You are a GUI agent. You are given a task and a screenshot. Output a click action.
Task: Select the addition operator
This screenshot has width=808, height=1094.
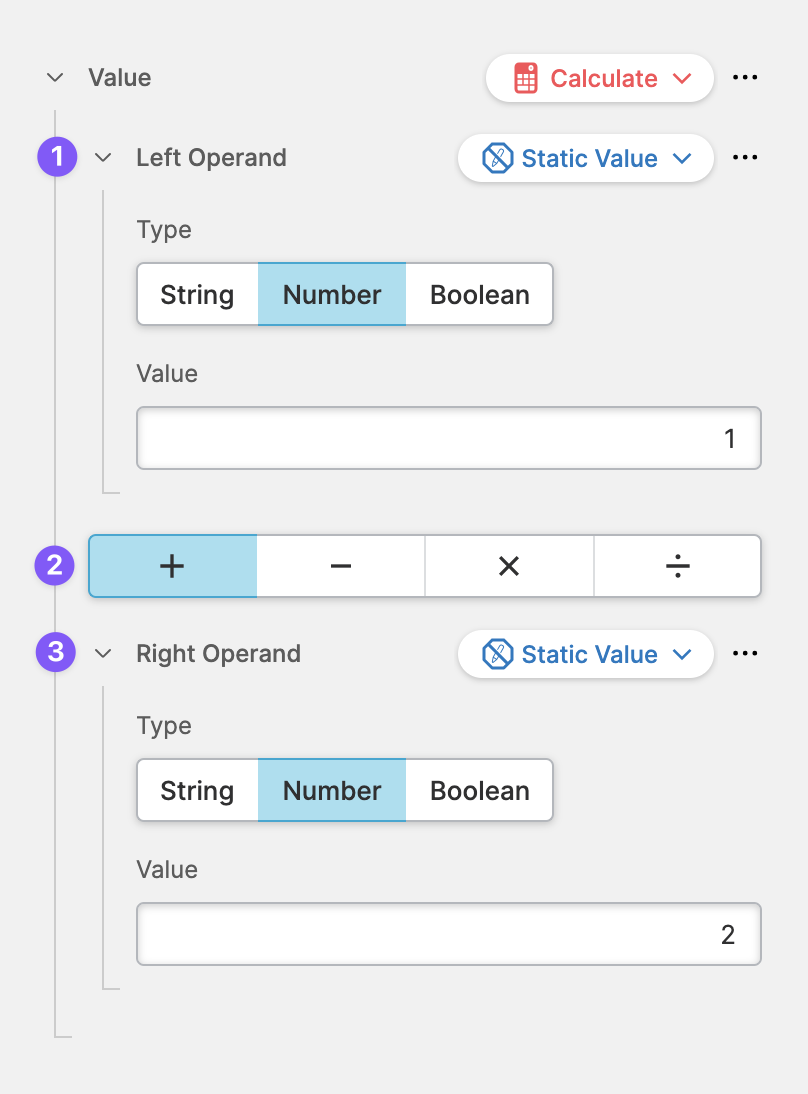(173, 566)
